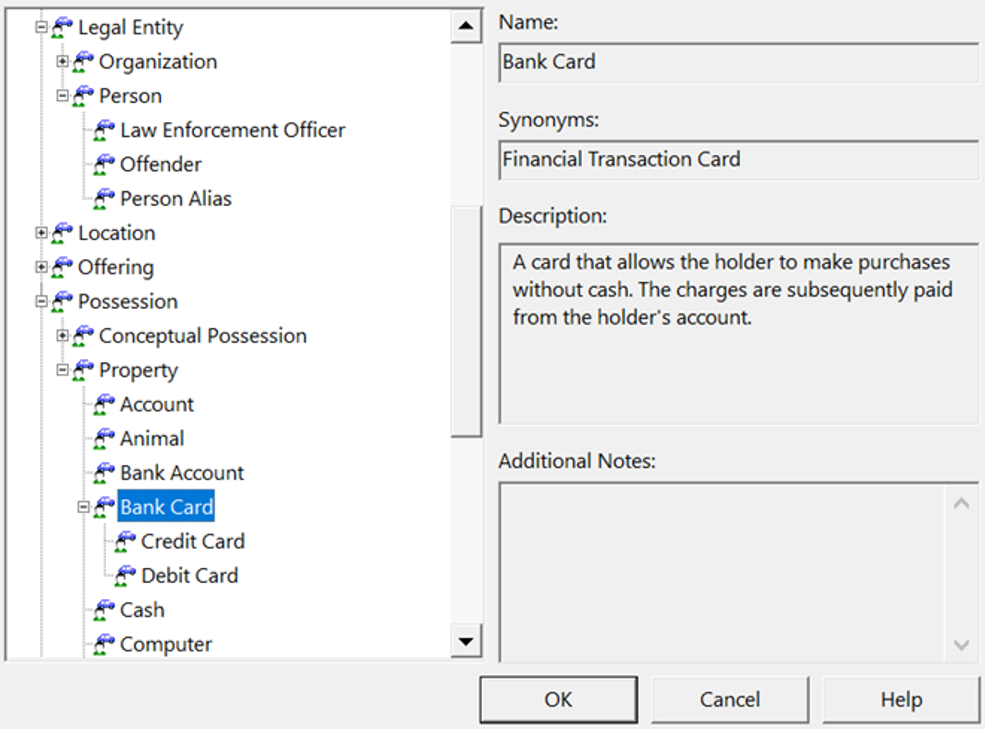Click the Cancel button
Image resolution: width=985 pixels, height=729 pixels.
coord(730,700)
